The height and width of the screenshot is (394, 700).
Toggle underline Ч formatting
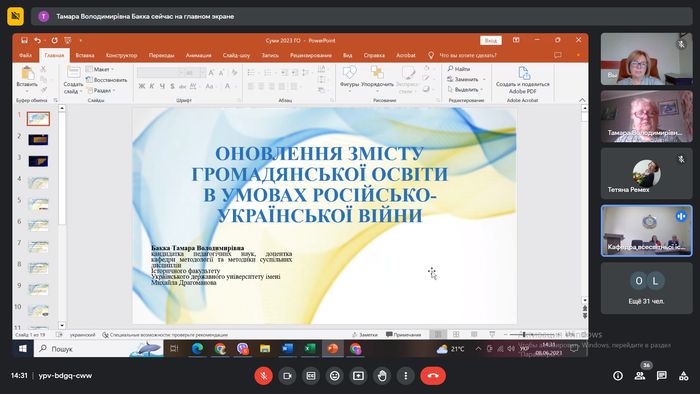[162, 86]
